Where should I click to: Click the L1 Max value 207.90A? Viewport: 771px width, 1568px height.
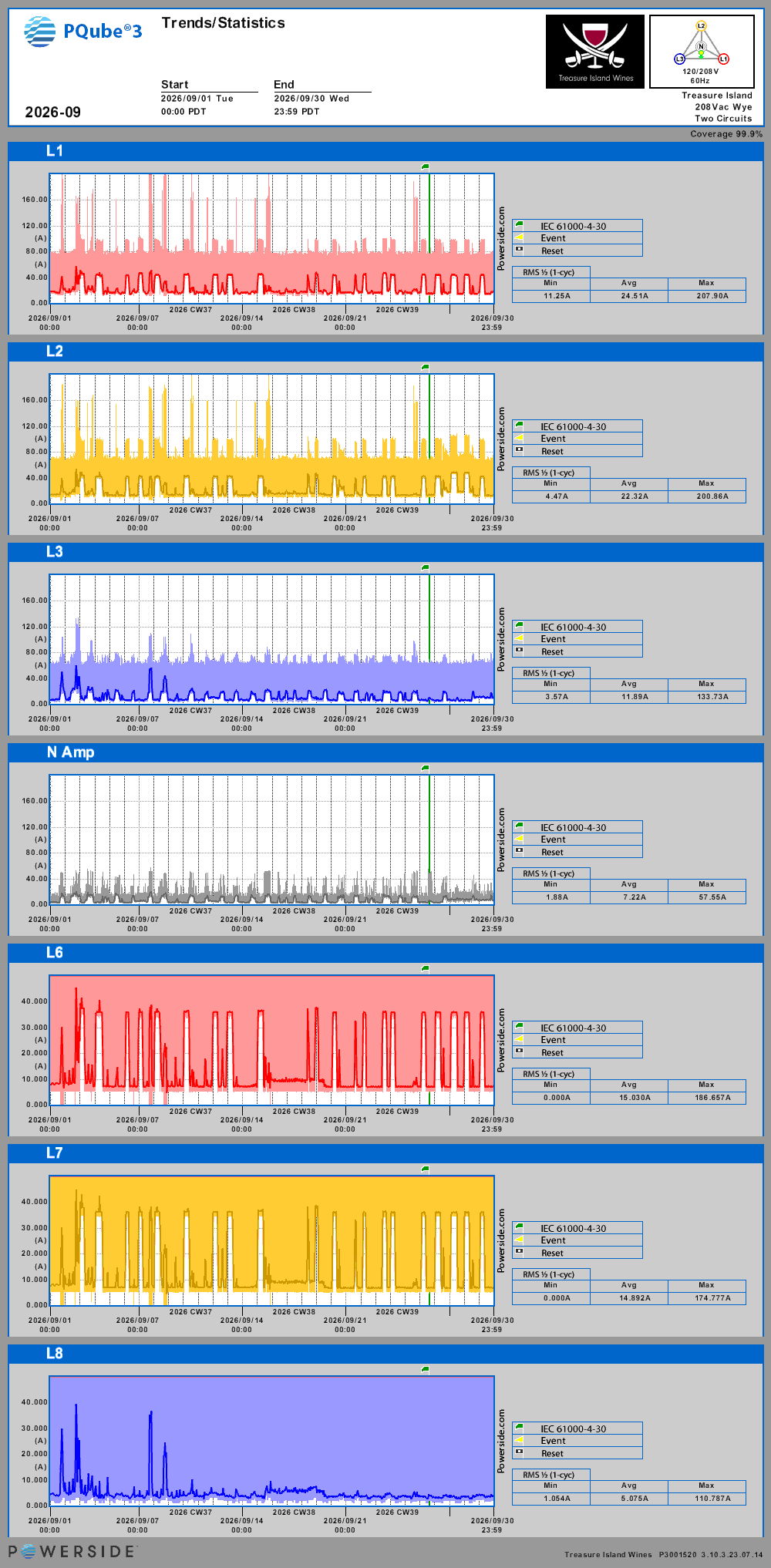point(712,296)
